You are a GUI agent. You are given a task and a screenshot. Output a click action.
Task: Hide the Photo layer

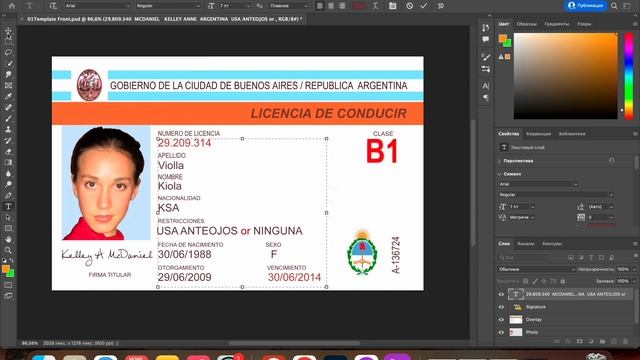(501, 332)
